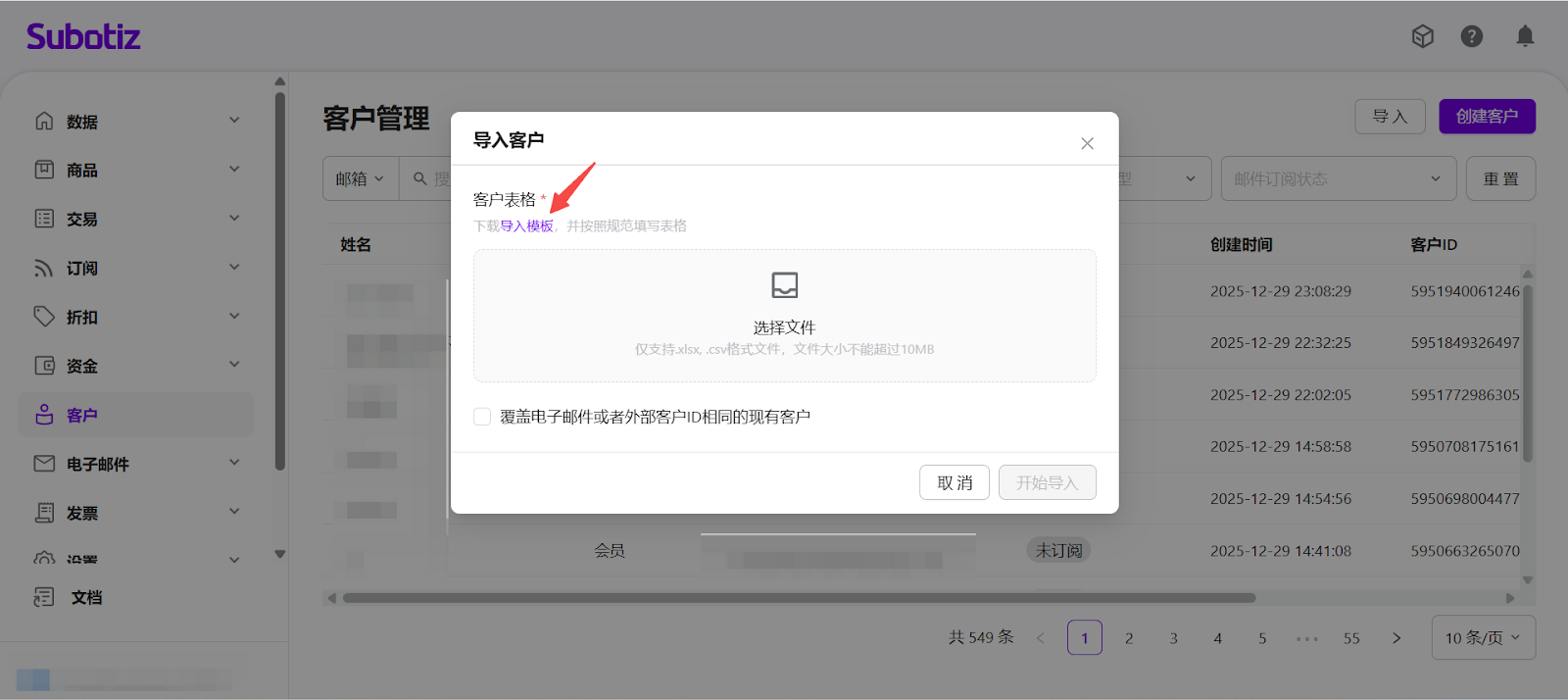Image resolution: width=1568 pixels, height=700 pixels.
Task: Open the 邮件订阅状态 dropdown
Action: click(x=1337, y=178)
